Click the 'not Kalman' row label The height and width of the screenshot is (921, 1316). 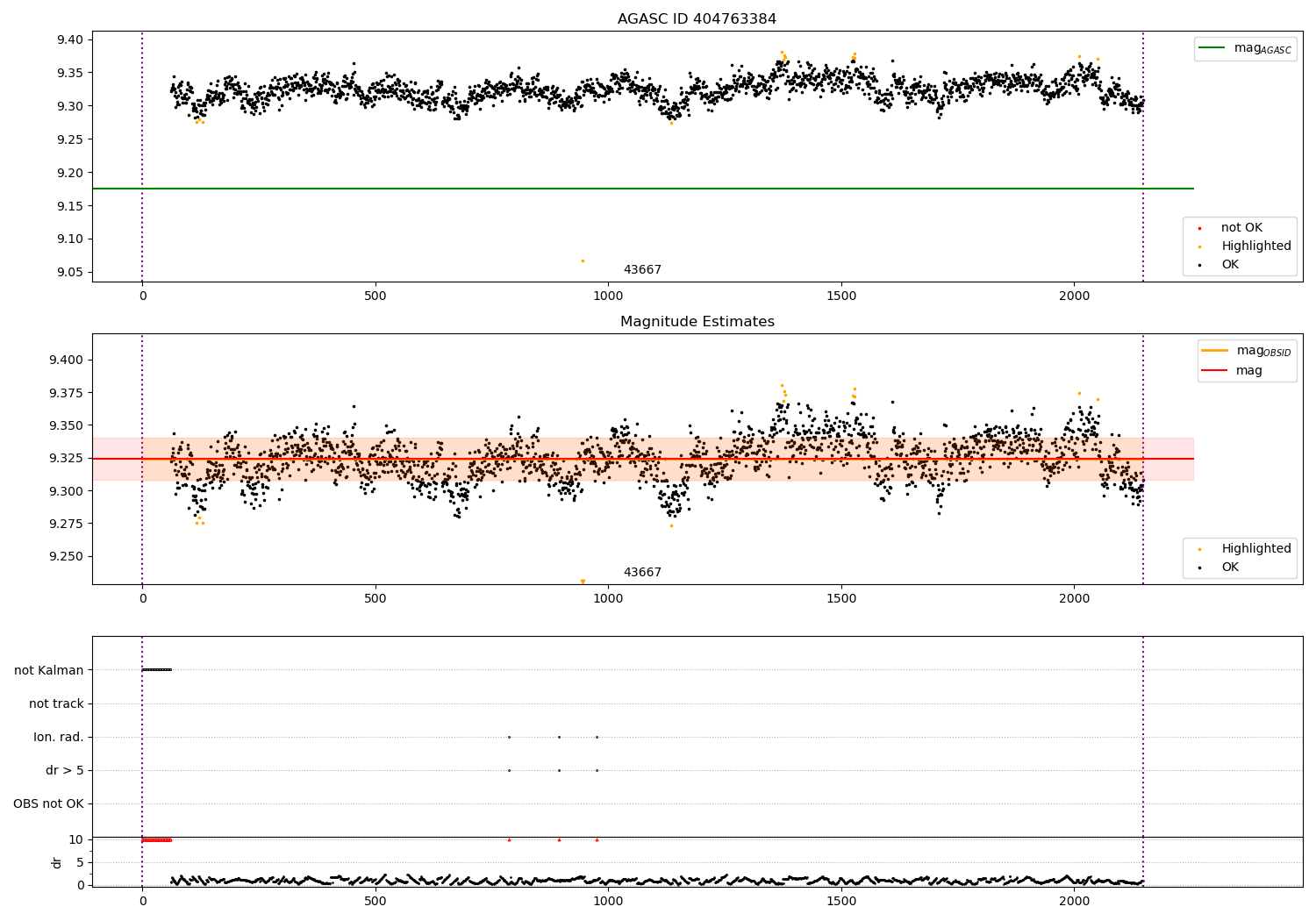point(49,670)
